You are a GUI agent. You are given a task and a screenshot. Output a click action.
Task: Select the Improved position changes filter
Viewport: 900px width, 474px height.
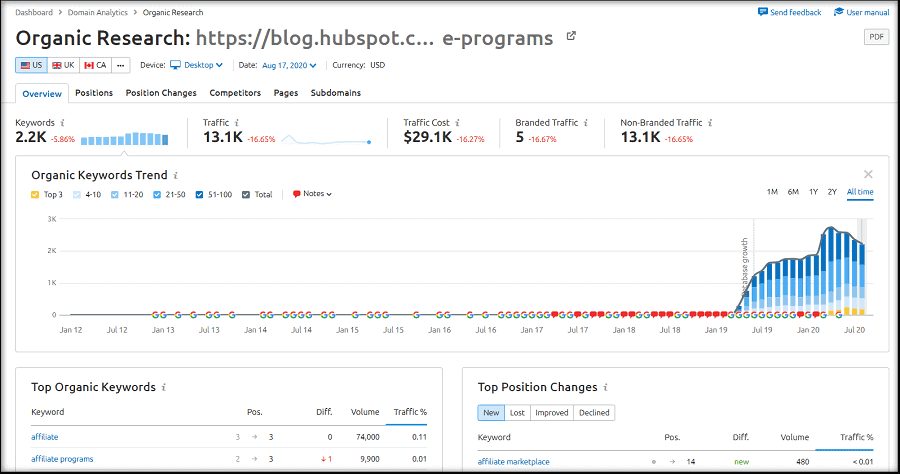pos(552,413)
